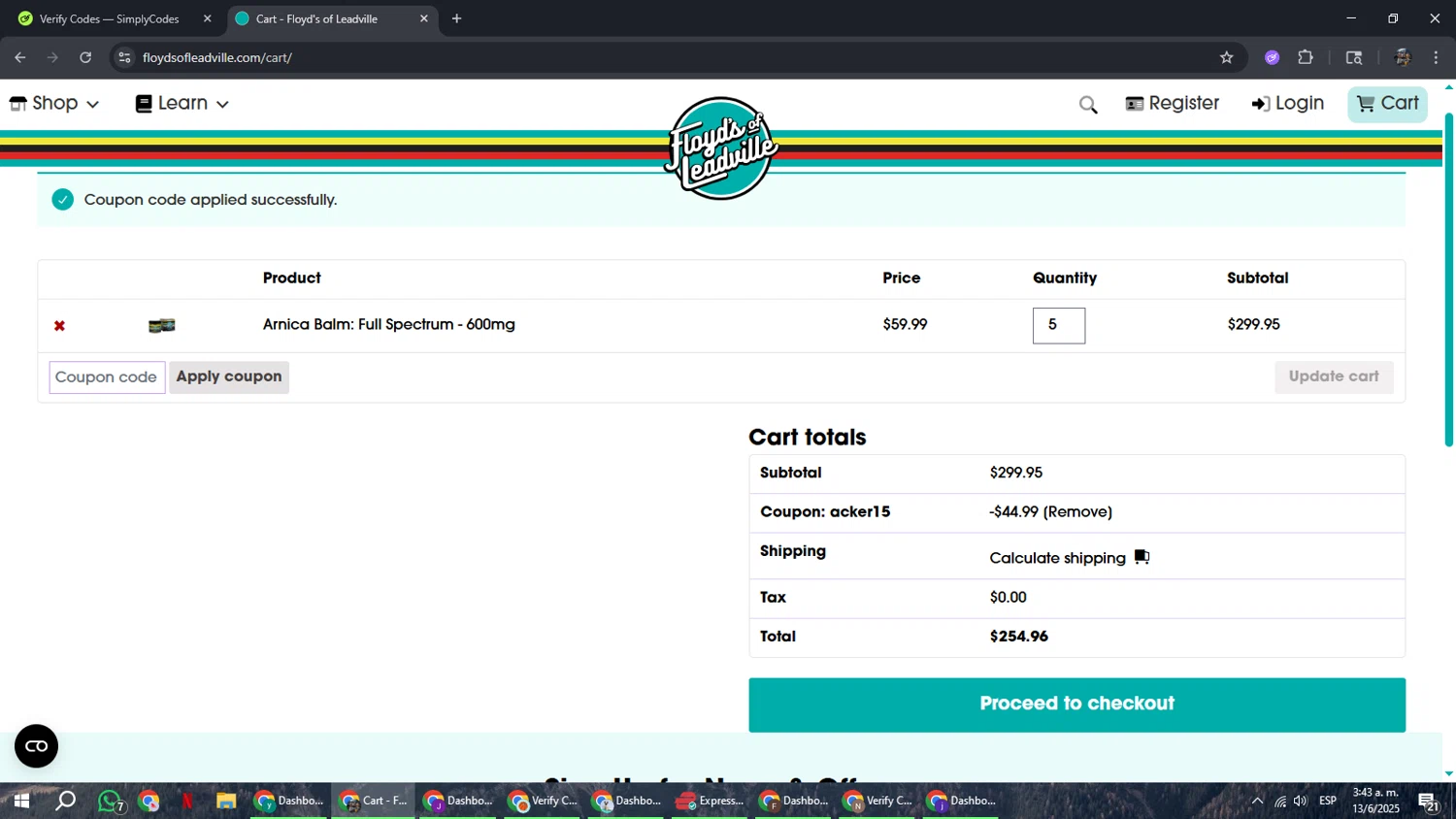Open Netflix from the taskbar

click(186, 801)
